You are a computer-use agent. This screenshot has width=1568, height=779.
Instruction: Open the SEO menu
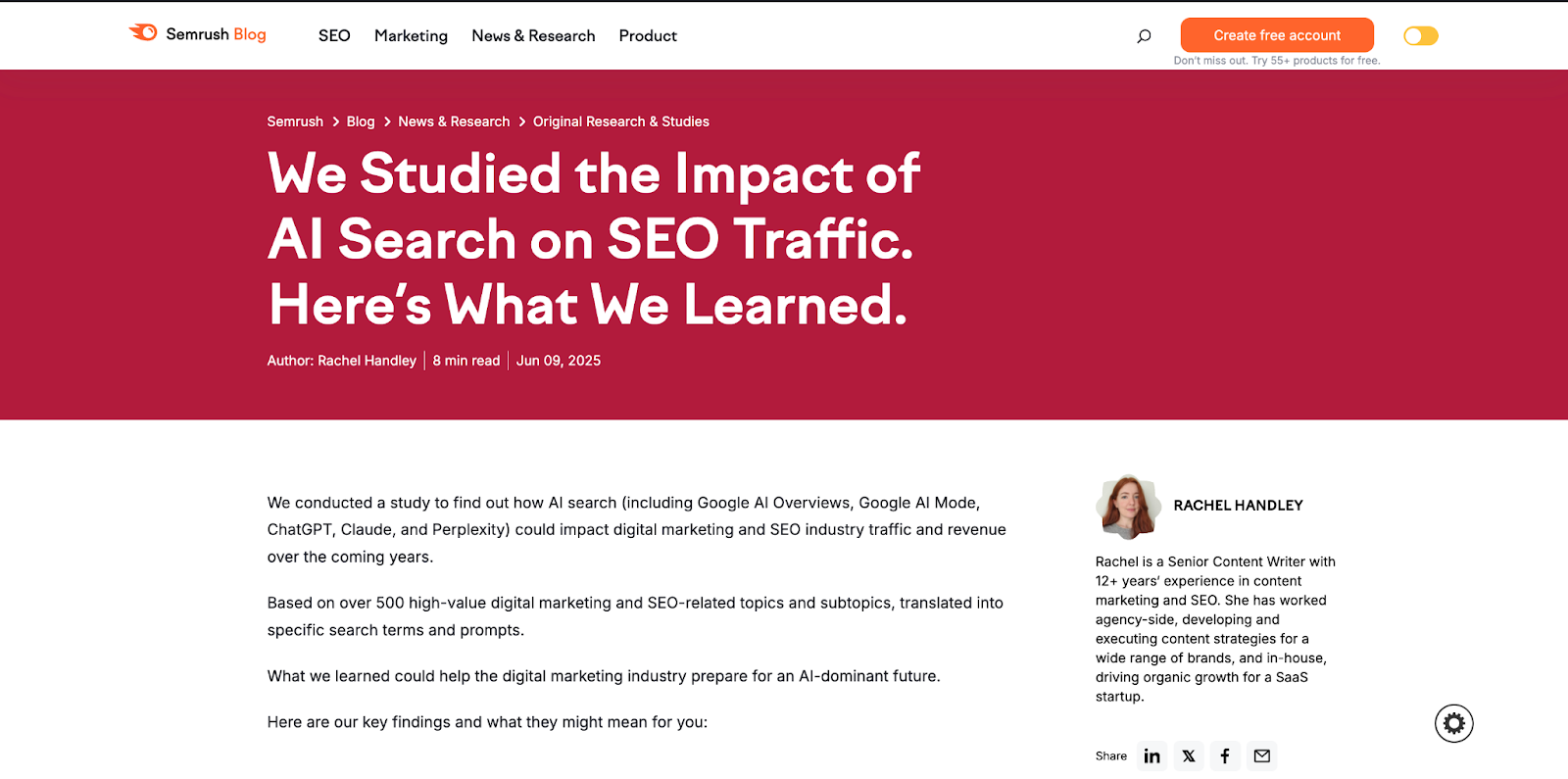[334, 35]
